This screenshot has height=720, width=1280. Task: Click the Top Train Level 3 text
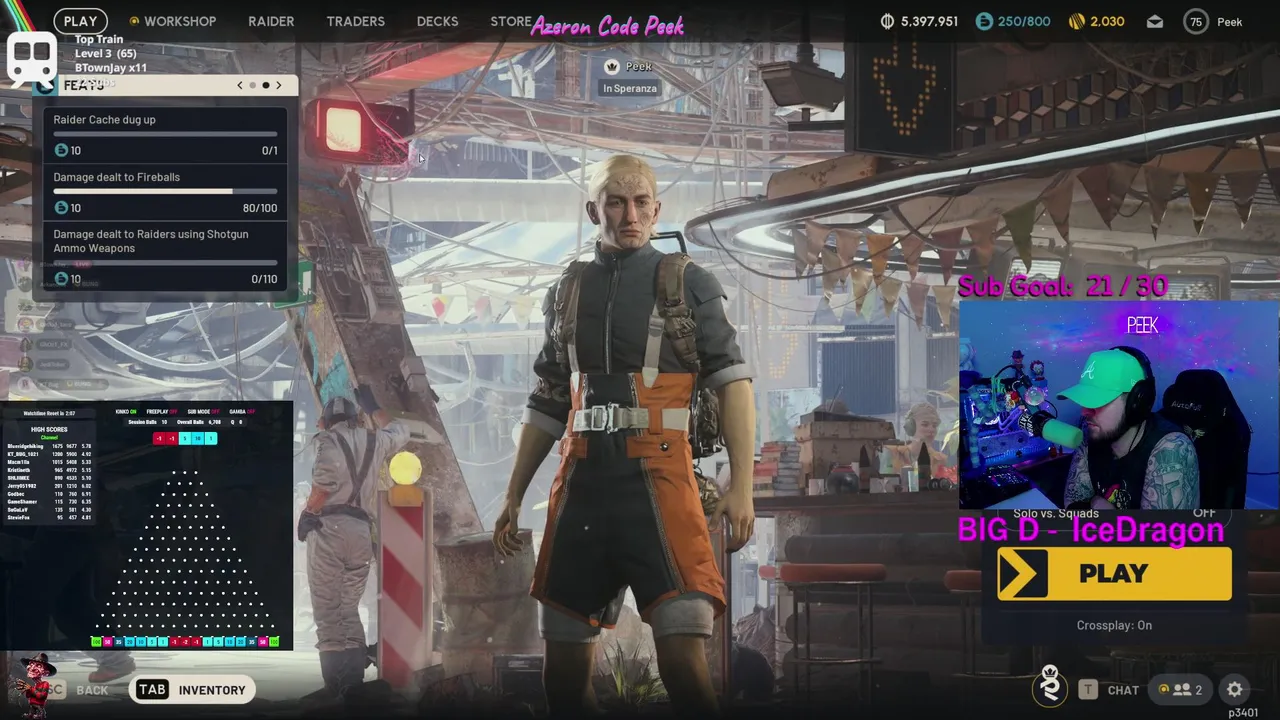[105, 46]
